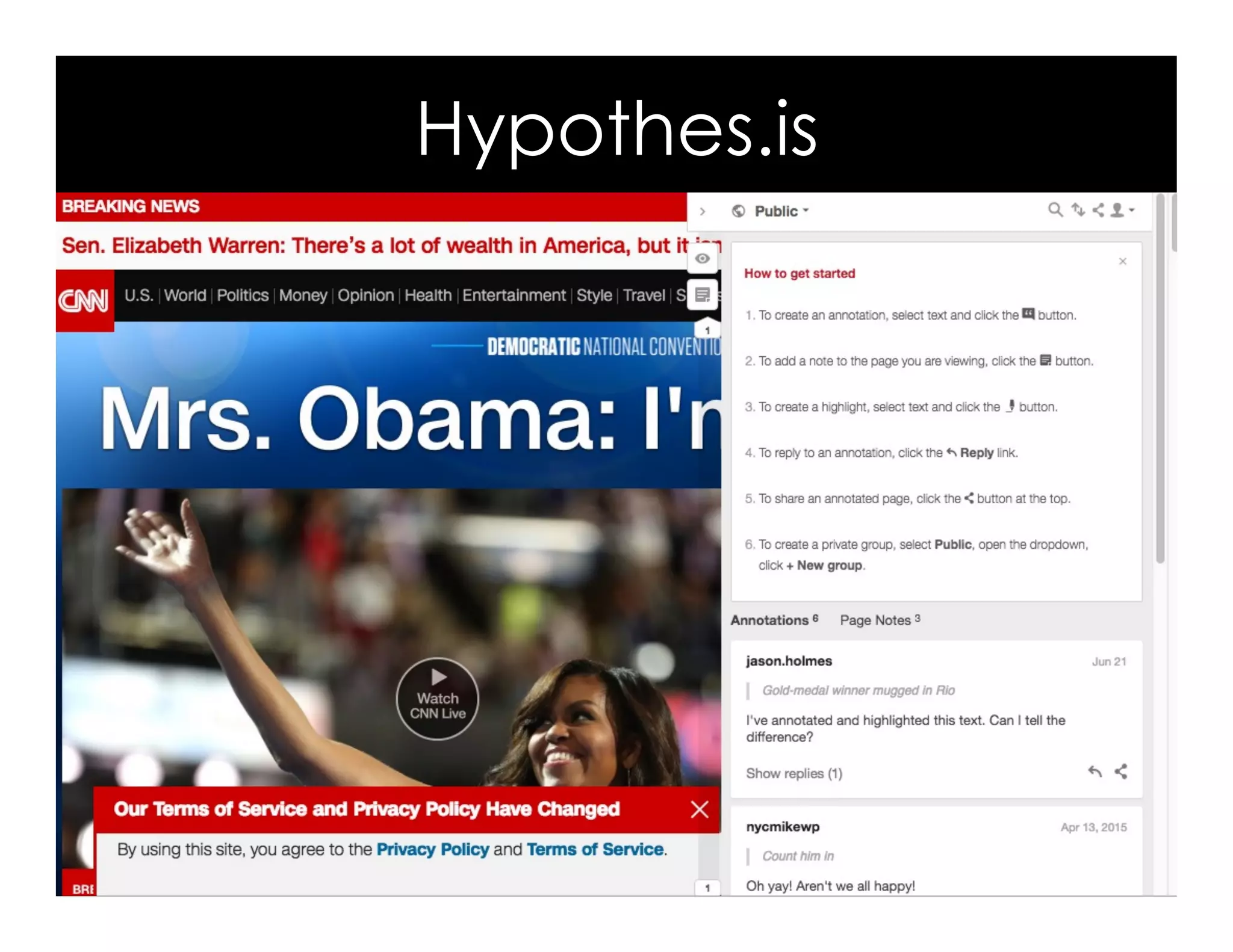
Task: Click the Oh yay annotation text
Action: click(830, 886)
